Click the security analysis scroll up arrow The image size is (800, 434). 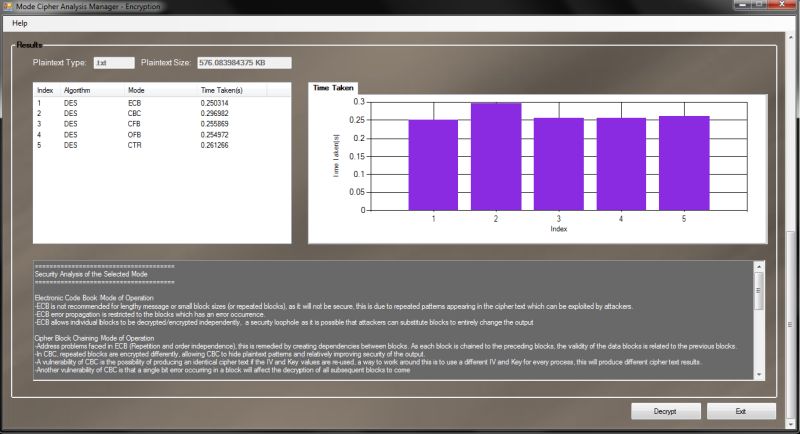point(759,267)
